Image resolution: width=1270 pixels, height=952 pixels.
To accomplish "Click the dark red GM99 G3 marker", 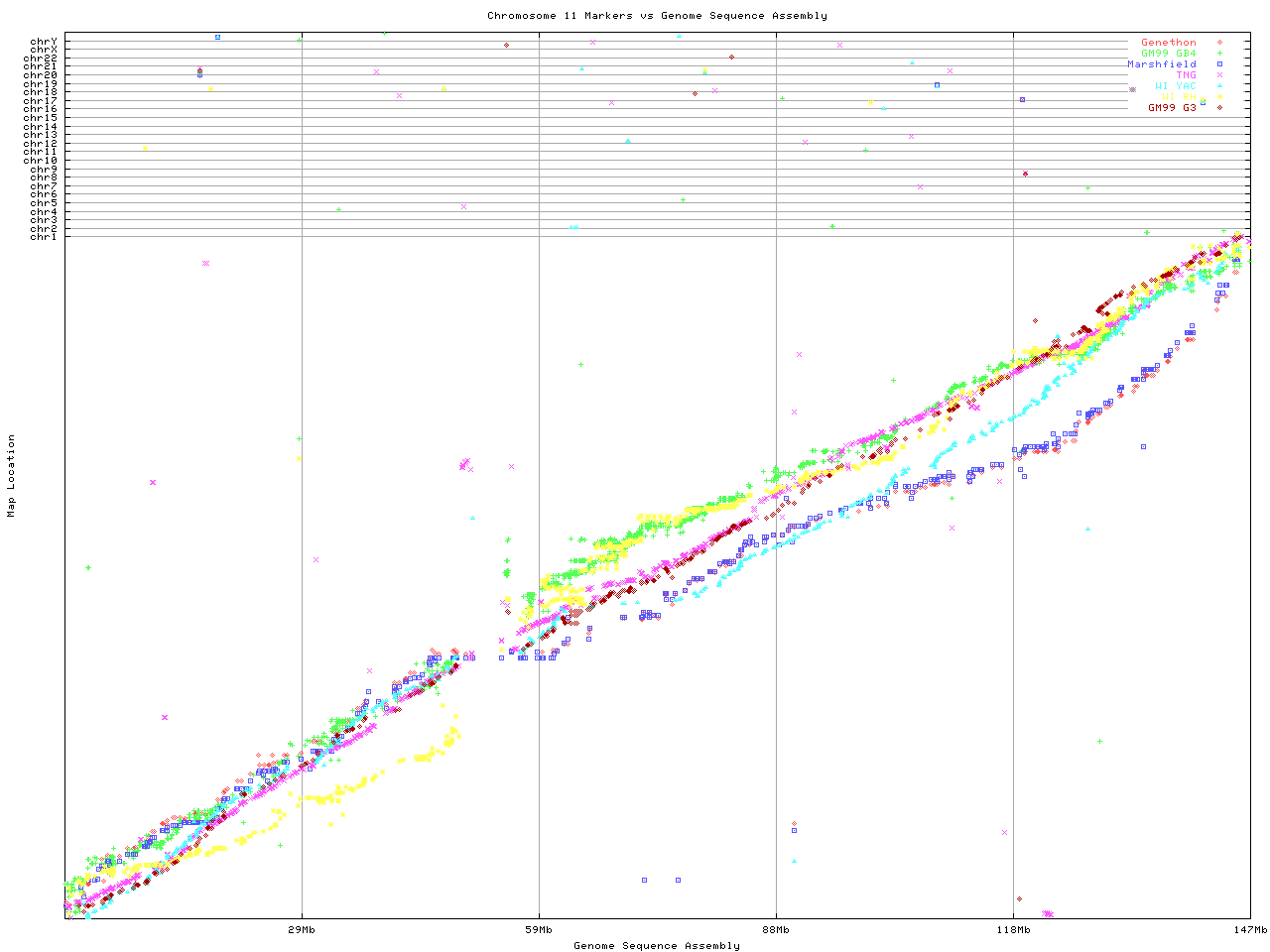I will 1219,107.
